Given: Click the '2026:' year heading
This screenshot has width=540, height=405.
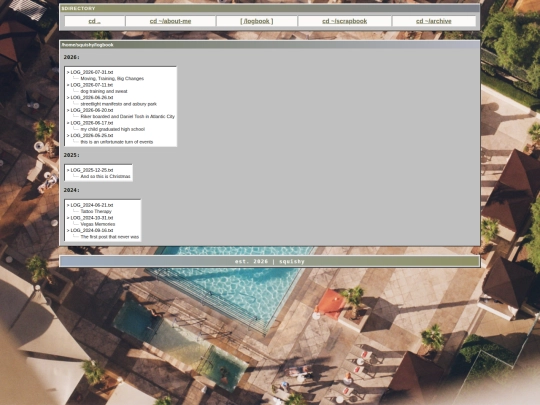Looking at the screenshot, I should pyautogui.click(x=72, y=57).
